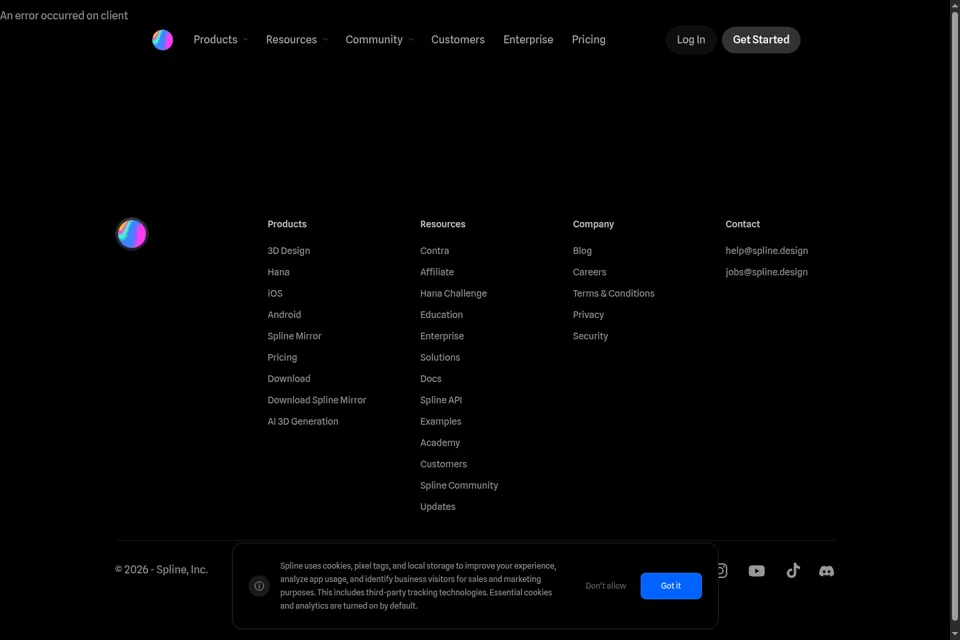The height and width of the screenshot is (640, 960).
Task: Open the AI 3D Generation link
Action: tap(303, 421)
